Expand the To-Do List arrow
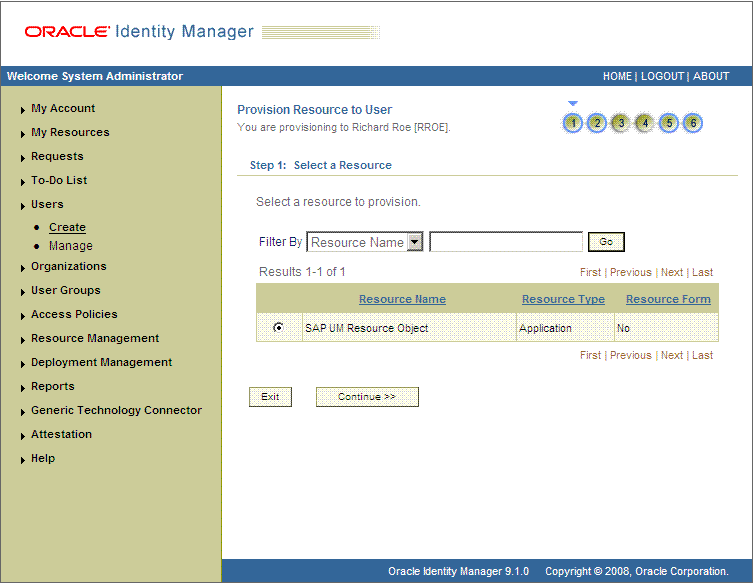This screenshot has width=753, height=583. coord(23,182)
